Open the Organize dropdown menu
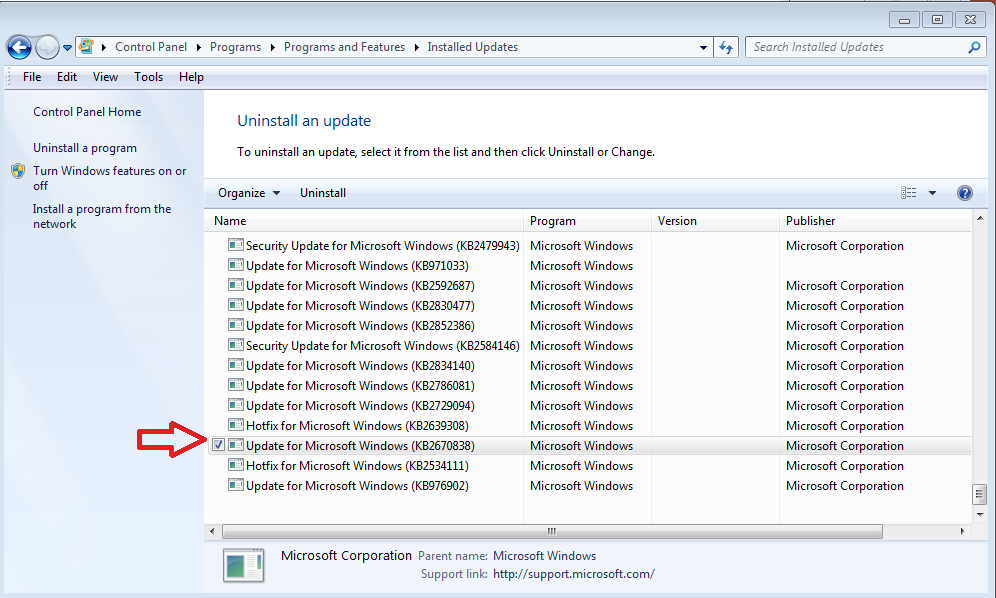This screenshot has width=996, height=598. coord(249,193)
